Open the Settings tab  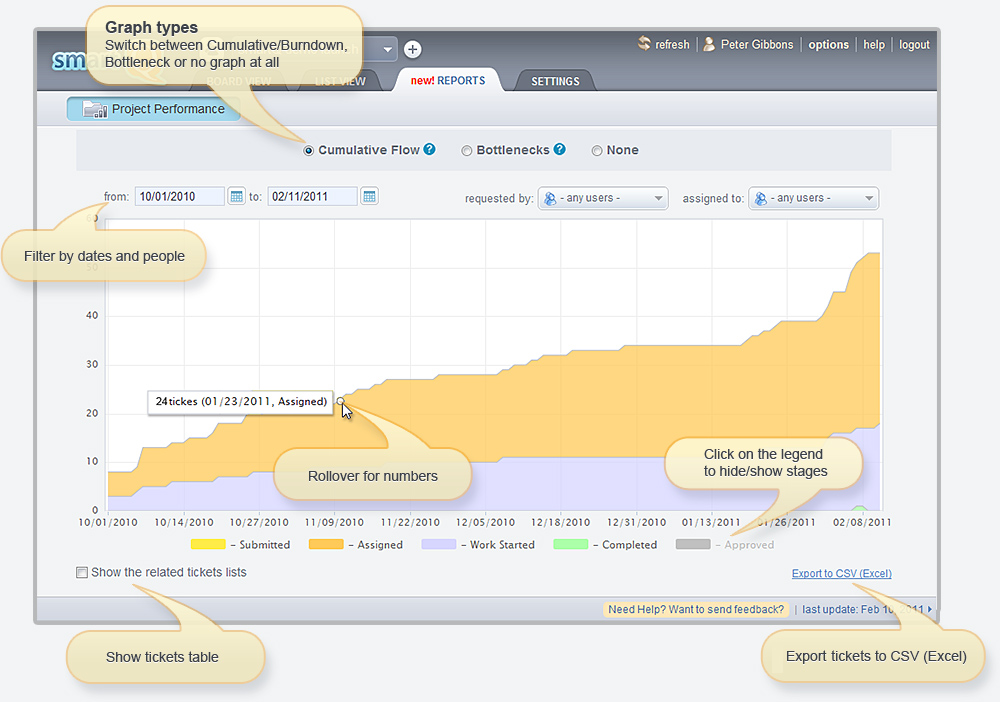(555, 81)
